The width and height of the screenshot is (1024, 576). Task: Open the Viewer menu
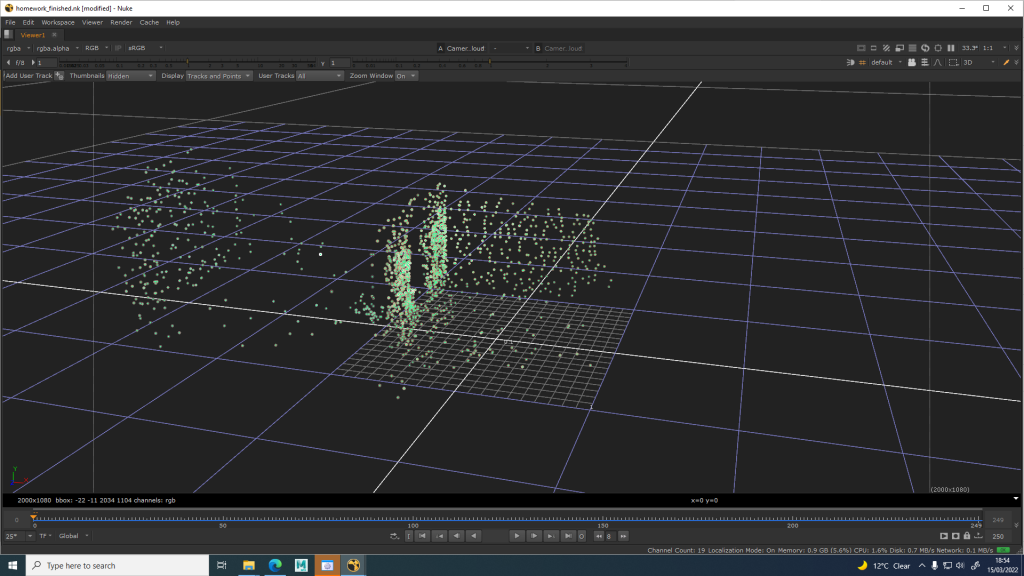[92, 22]
